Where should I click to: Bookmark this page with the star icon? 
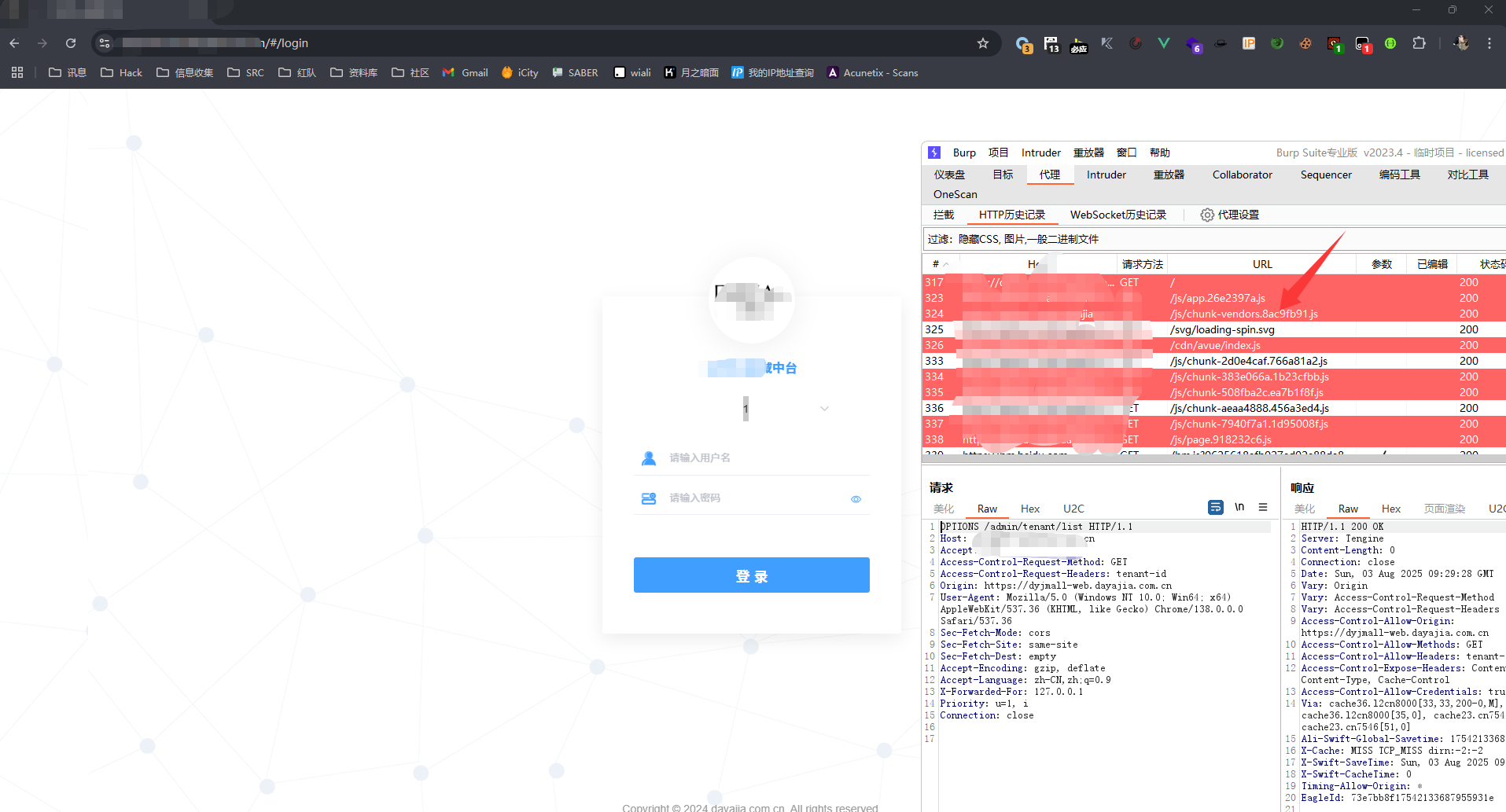click(x=983, y=43)
